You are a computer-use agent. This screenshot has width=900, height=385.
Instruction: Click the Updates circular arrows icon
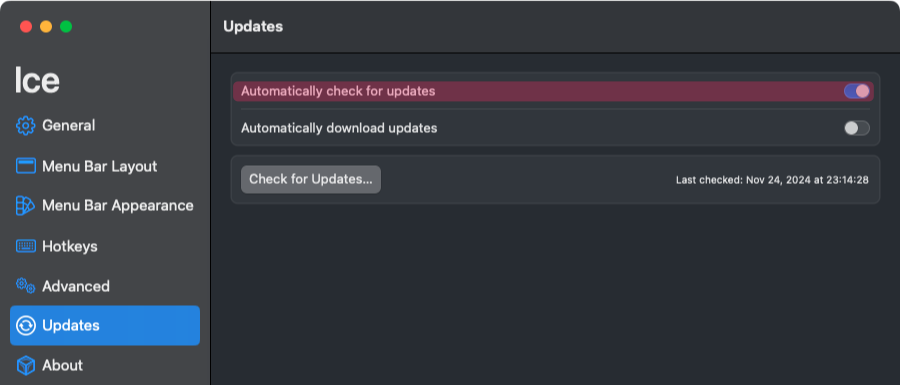point(25,326)
